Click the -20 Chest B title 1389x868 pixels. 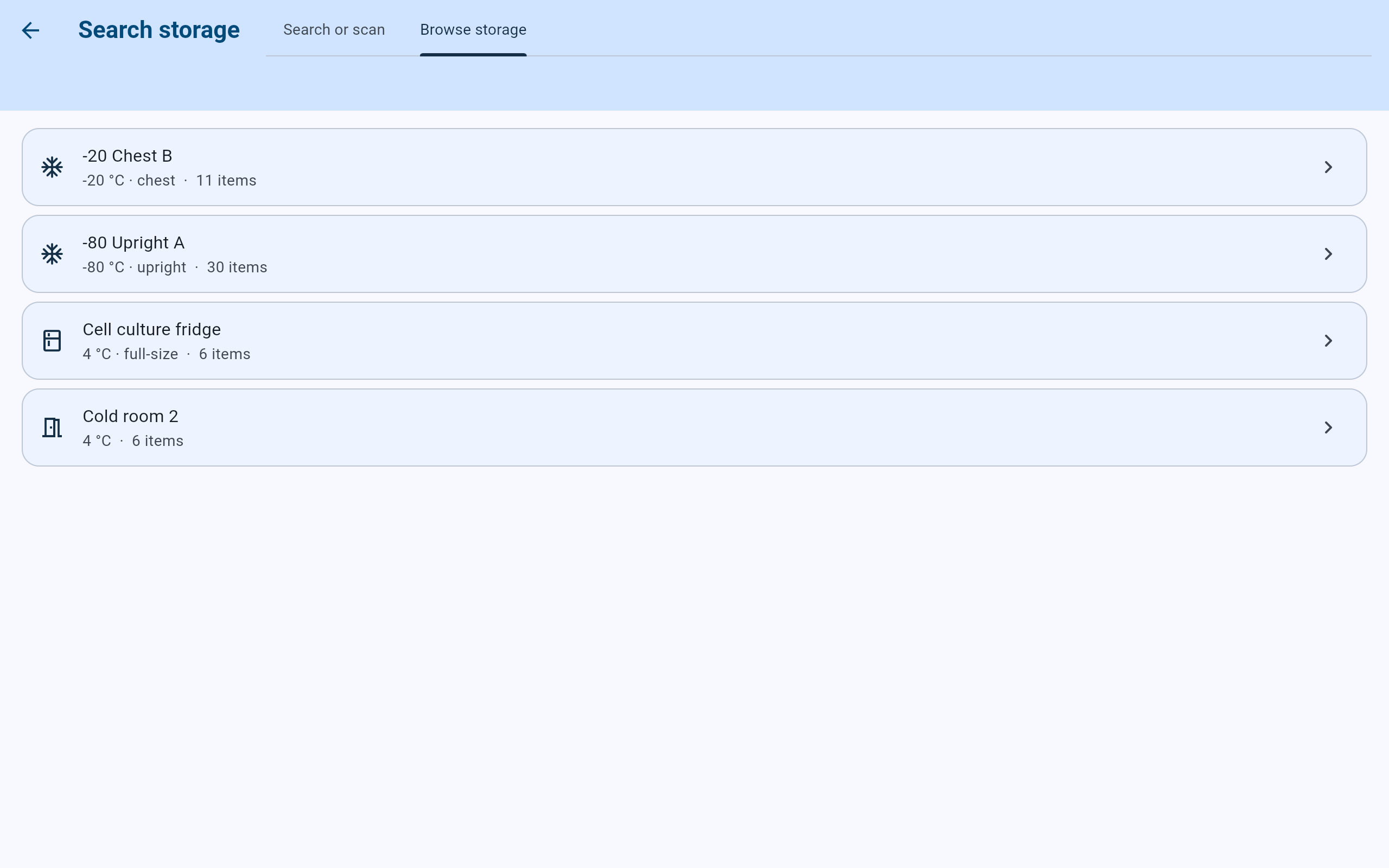click(128, 156)
